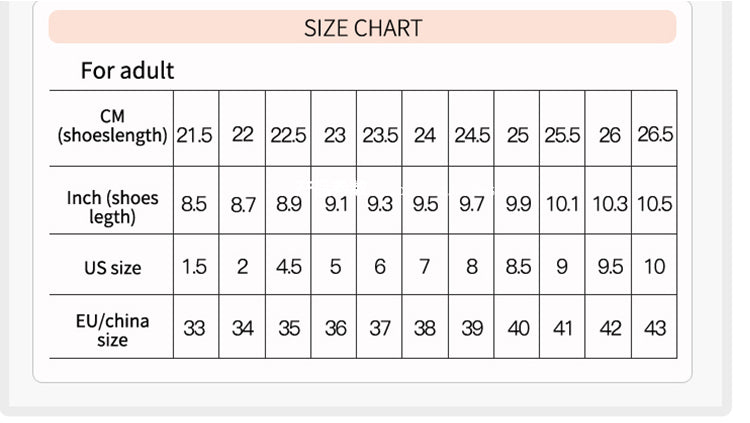The height and width of the screenshot is (423, 750).
Task: Click EU size 33 cell
Action: click(195, 327)
